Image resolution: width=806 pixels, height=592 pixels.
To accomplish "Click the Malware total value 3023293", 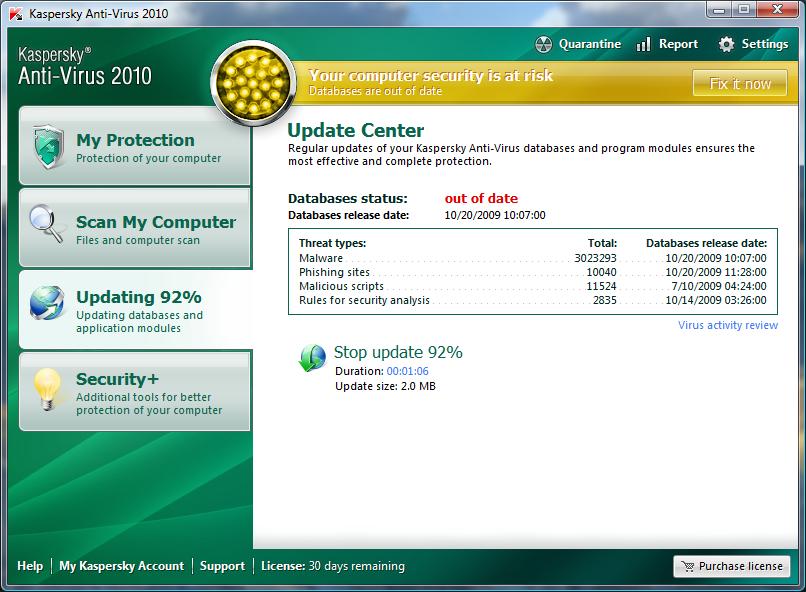I will coord(595,258).
